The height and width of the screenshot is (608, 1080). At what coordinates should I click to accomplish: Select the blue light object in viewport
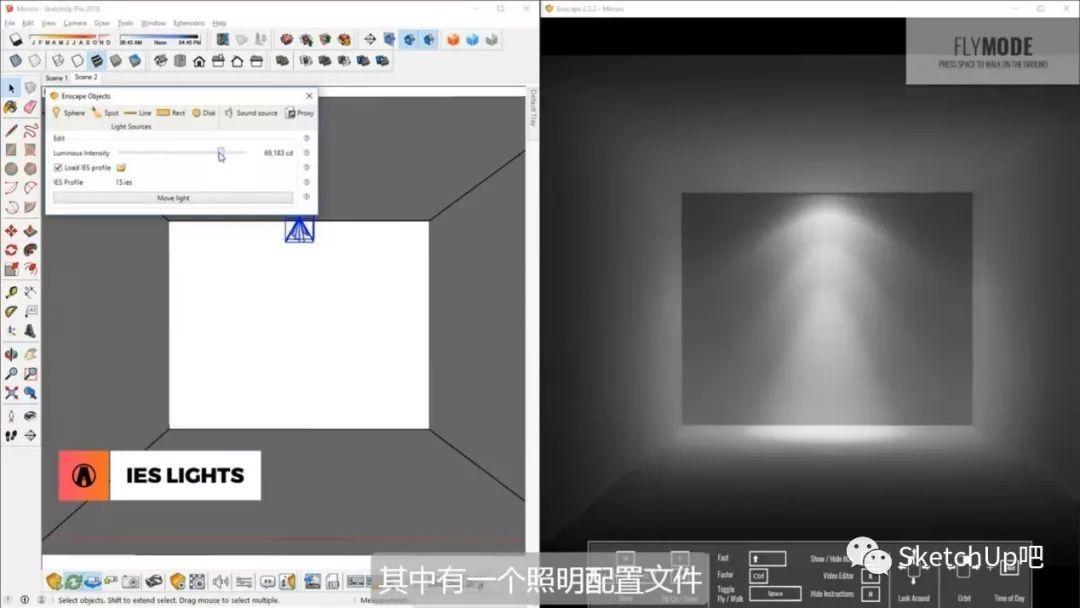click(300, 230)
